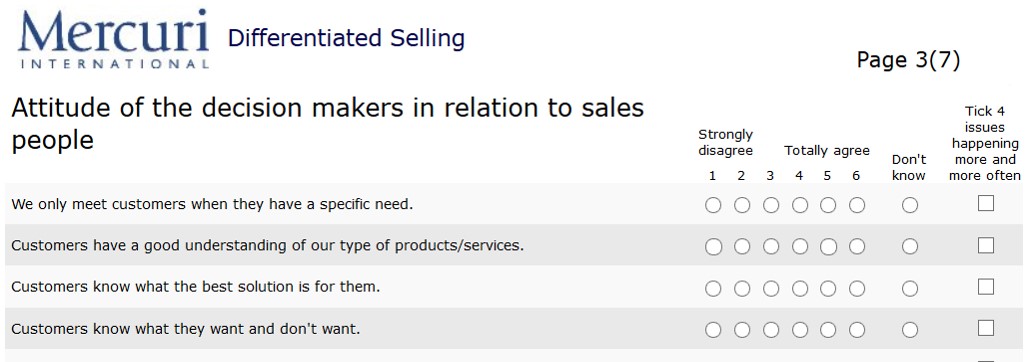This screenshot has height=362, width=1034.
Task: Select rating 2 for best solution statement
Action: pos(742,288)
